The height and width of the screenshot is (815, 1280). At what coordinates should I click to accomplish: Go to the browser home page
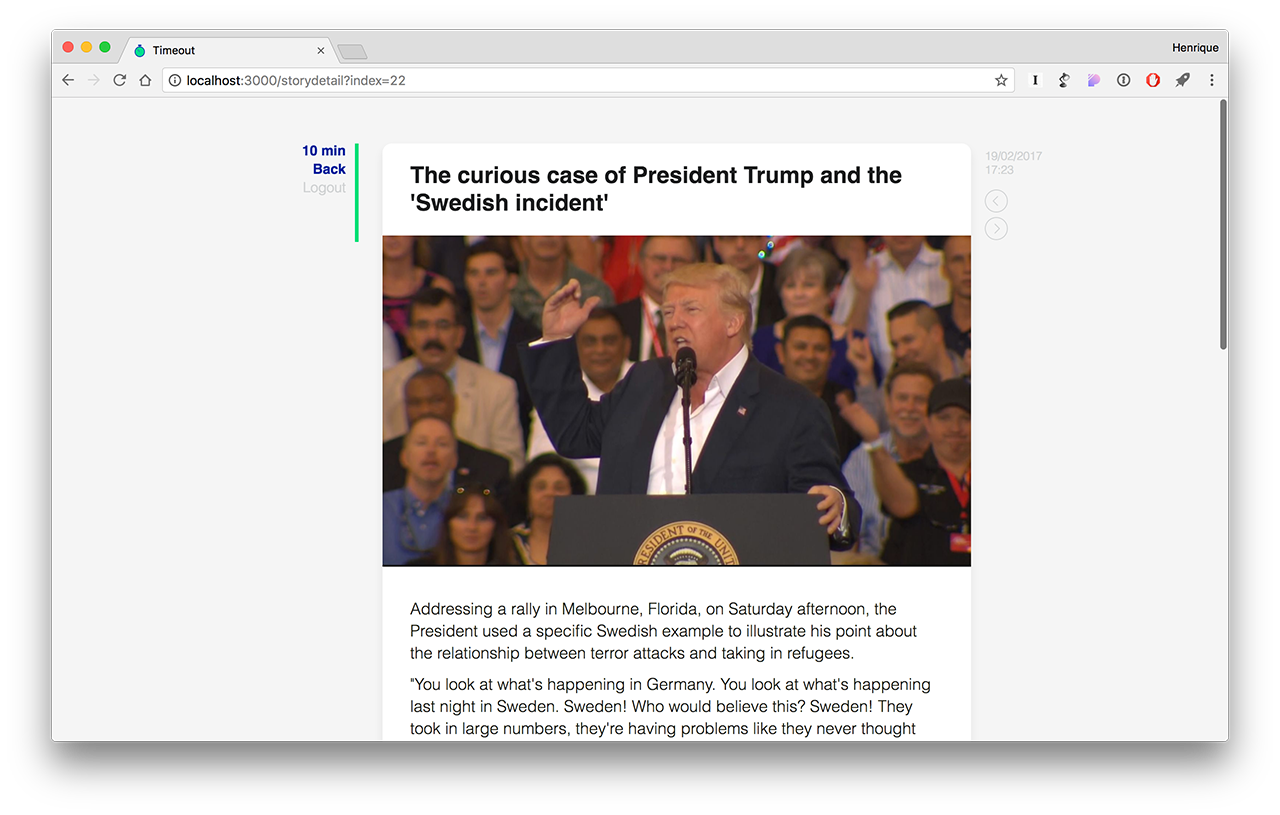(x=145, y=80)
